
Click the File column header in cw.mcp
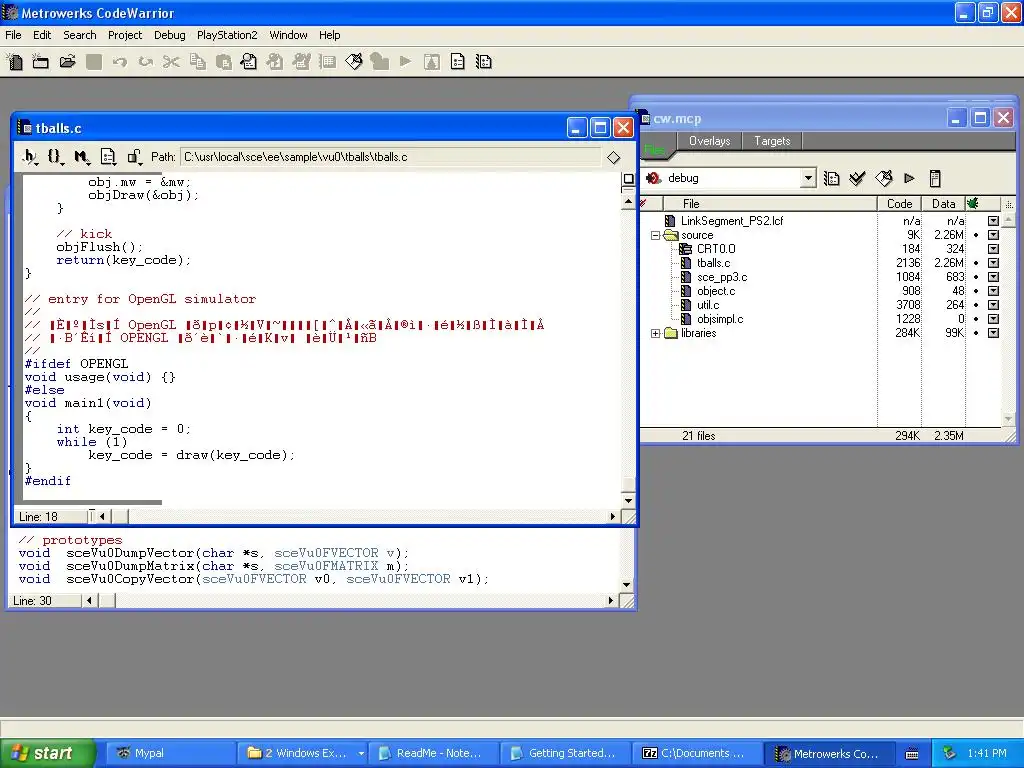[x=770, y=204]
